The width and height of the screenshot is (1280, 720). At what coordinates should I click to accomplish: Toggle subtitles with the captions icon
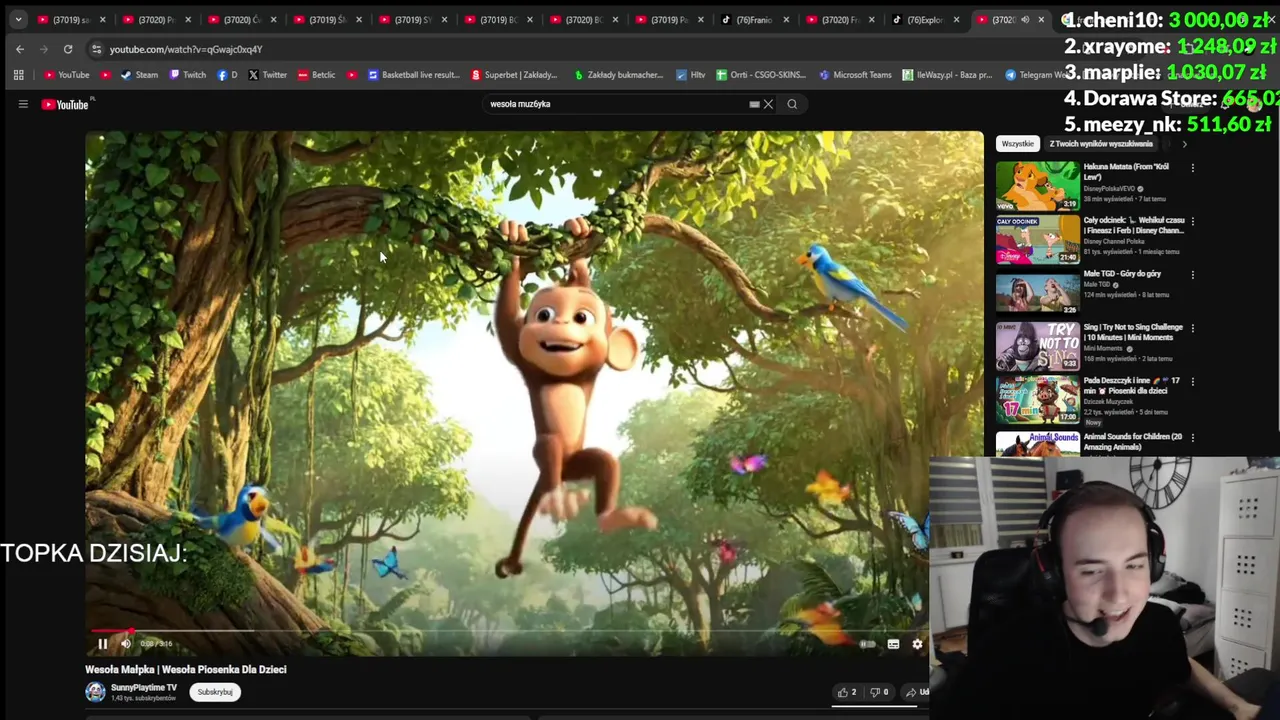click(893, 644)
